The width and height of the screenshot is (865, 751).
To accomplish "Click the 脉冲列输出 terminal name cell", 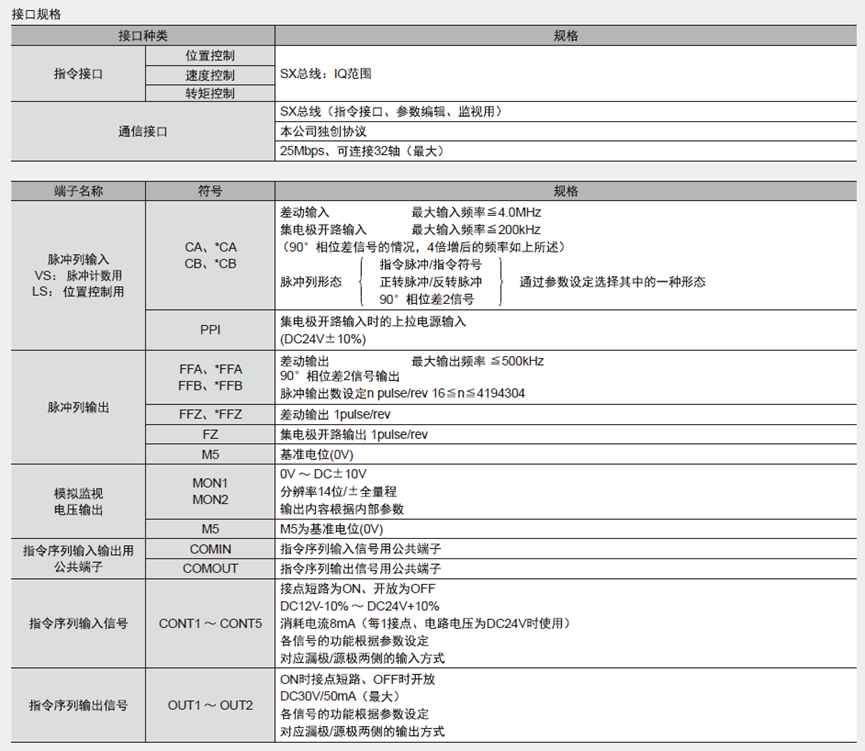I will [x=78, y=407].
